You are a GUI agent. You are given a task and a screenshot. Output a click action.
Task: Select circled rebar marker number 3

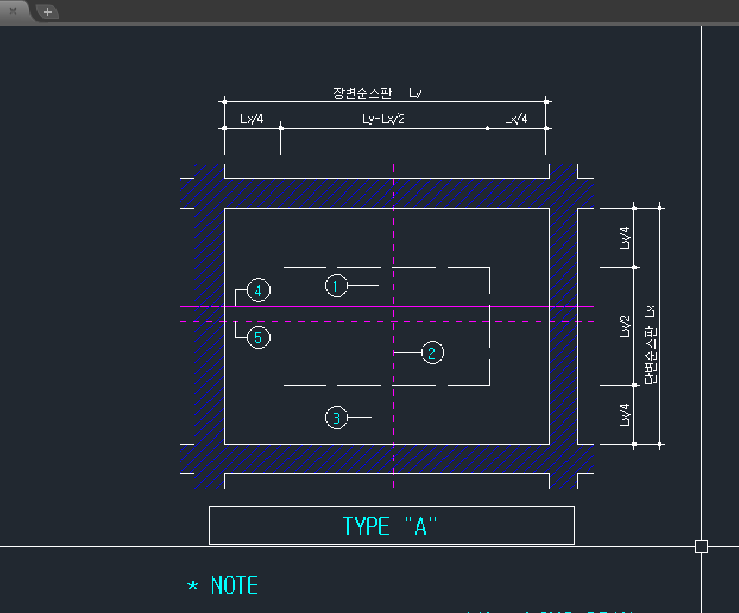337,418
